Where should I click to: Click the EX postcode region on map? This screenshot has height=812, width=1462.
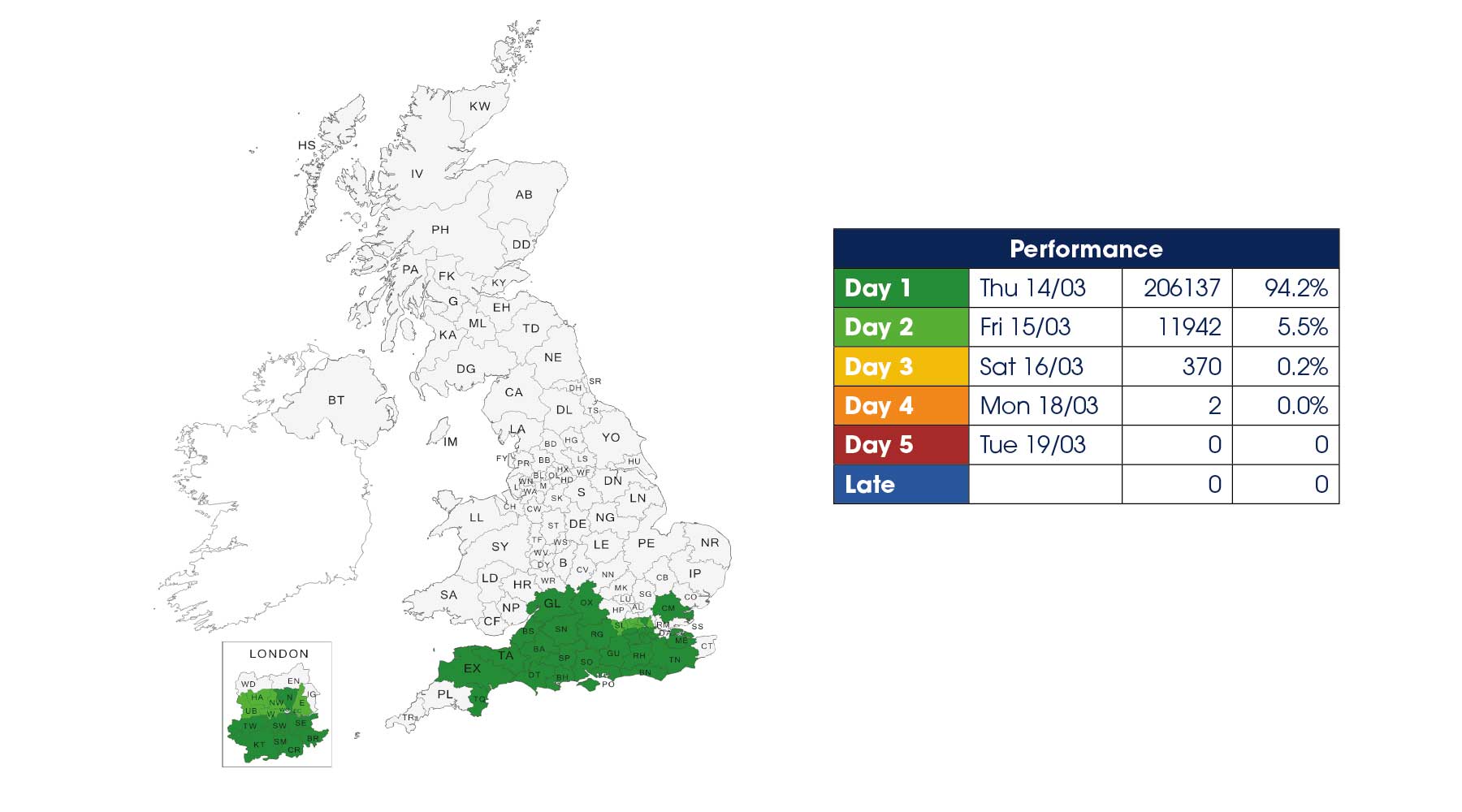pos(472,668)
